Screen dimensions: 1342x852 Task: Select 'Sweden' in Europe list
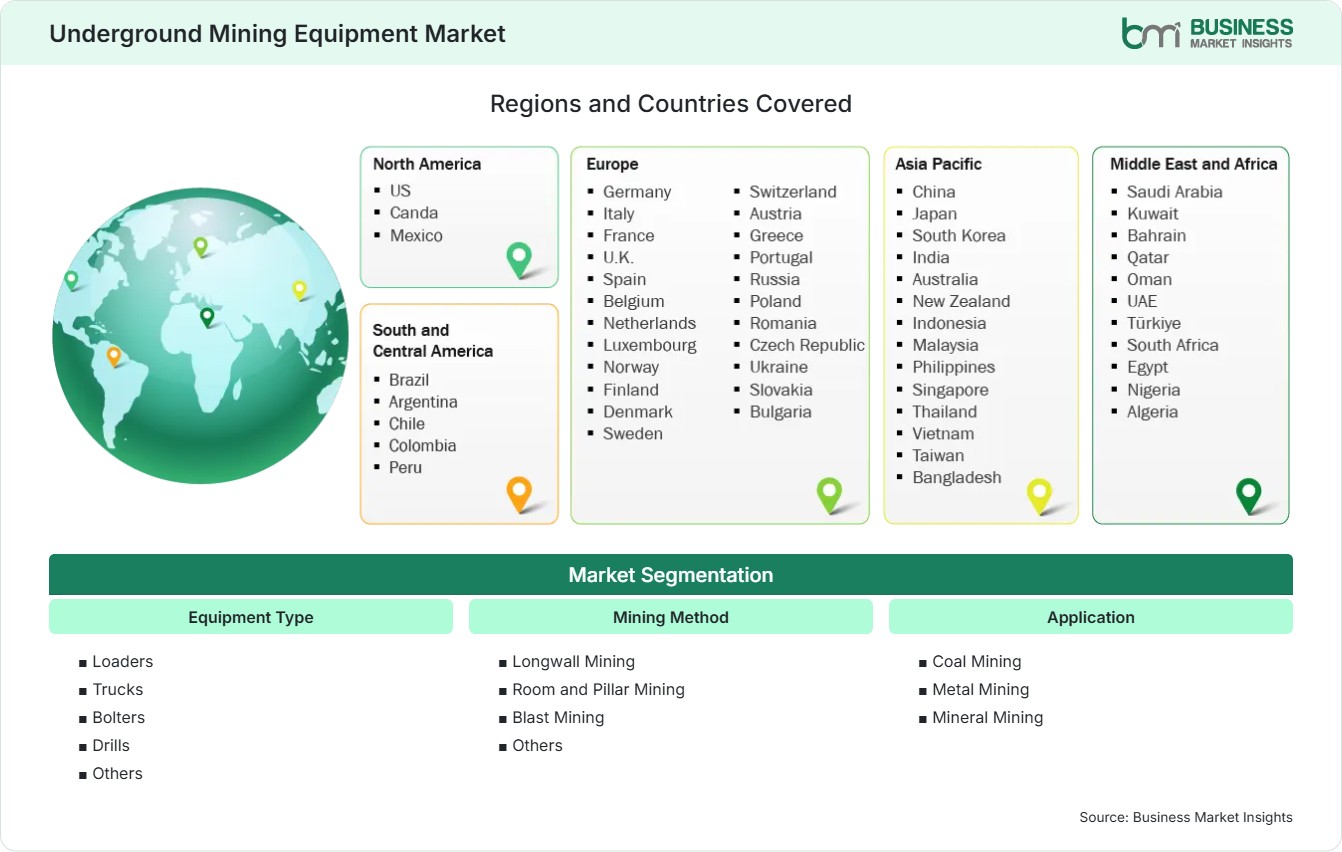(x=633, y=434)
